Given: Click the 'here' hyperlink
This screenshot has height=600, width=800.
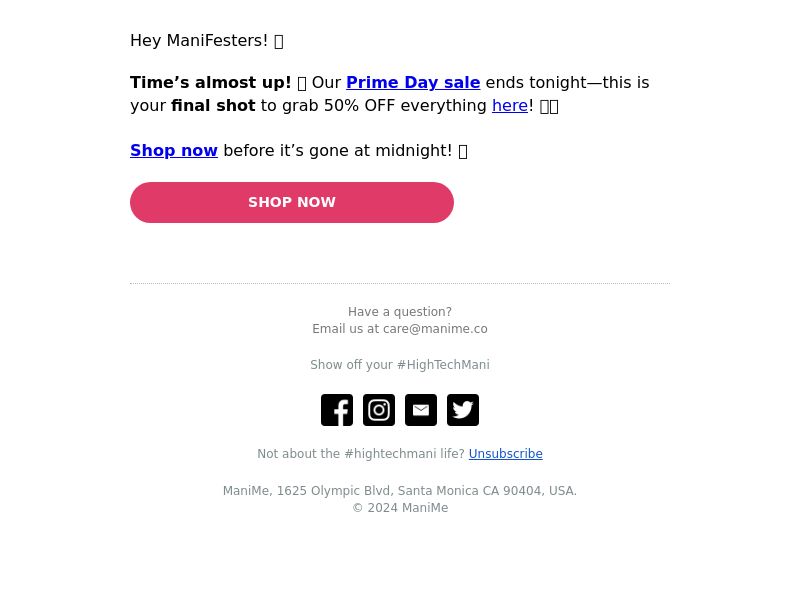Looking at the screenshot, I should point(510,105).
